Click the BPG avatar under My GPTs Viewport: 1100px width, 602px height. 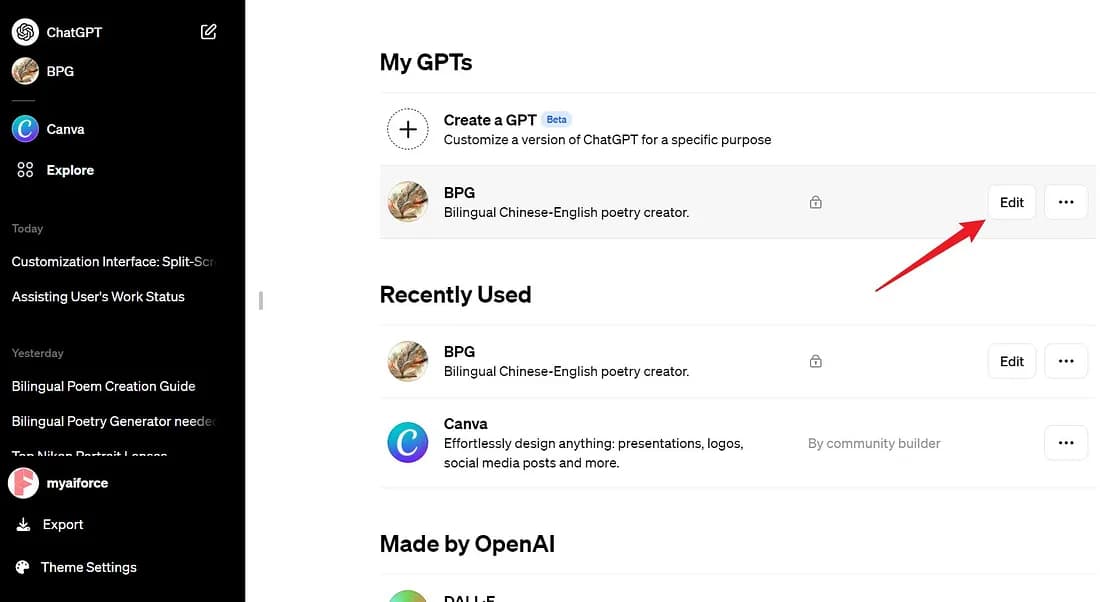tap(408, 202)
